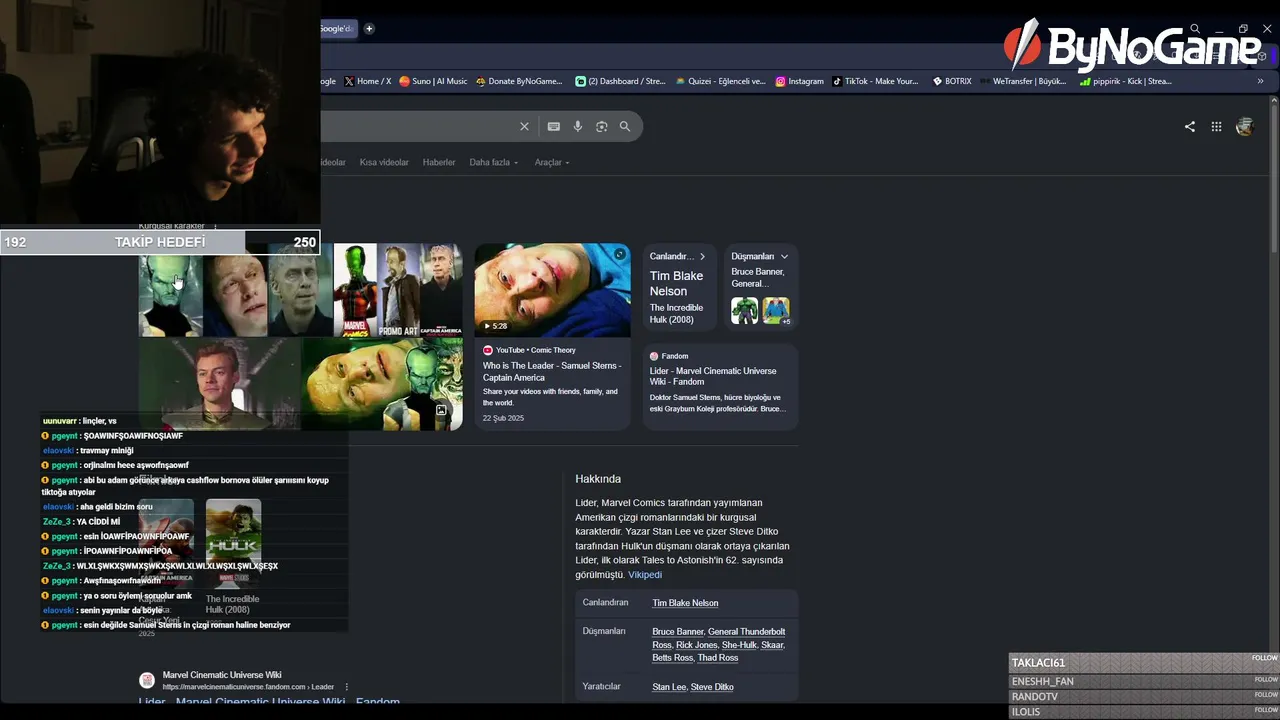
Task: Open the BOTRIX bookmark
Action: tap(951, 81)
